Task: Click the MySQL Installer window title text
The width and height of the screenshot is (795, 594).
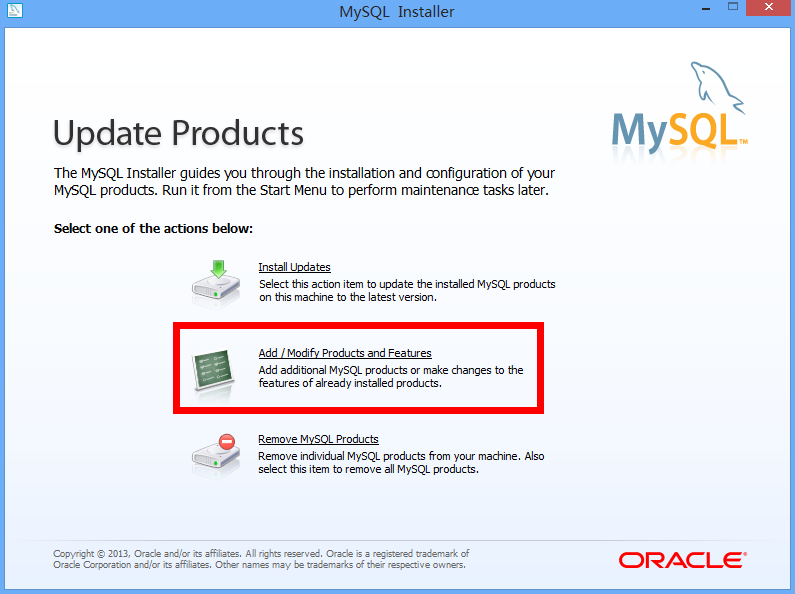Action: (x=397, y=12)
